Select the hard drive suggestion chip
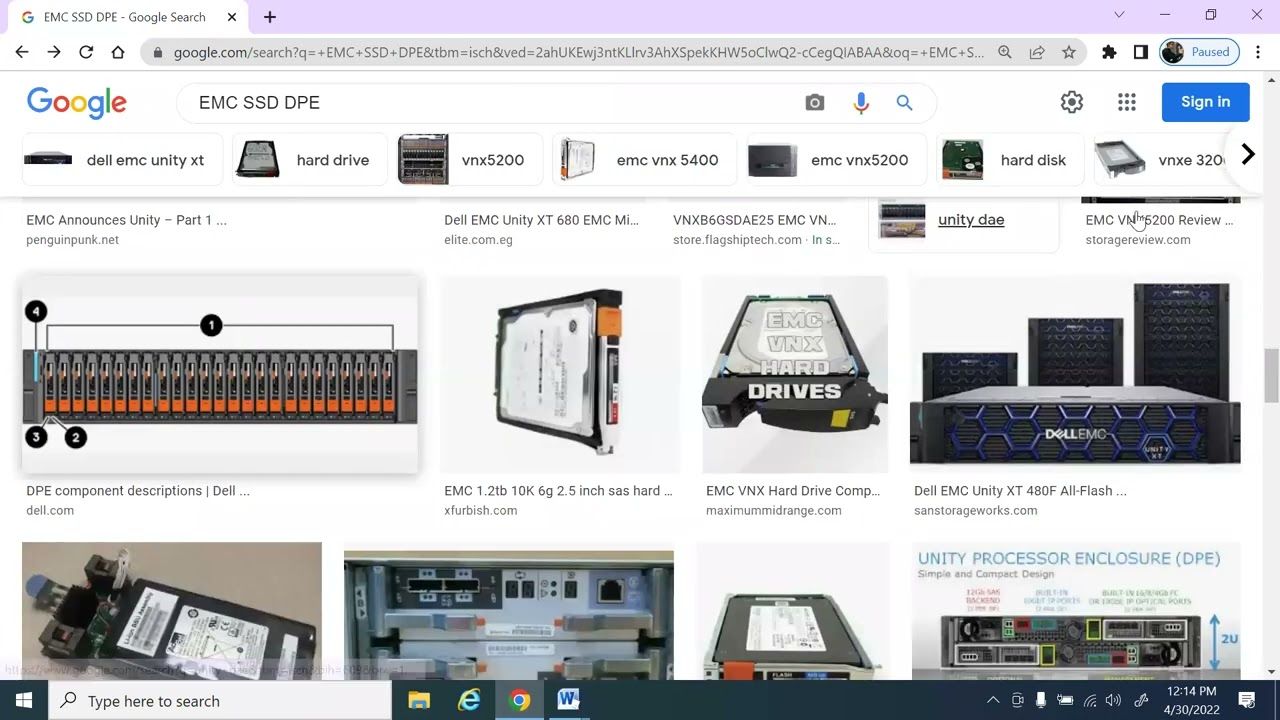Image resolution: width=1280 pixels, height=720 pixels. (309, 160)
